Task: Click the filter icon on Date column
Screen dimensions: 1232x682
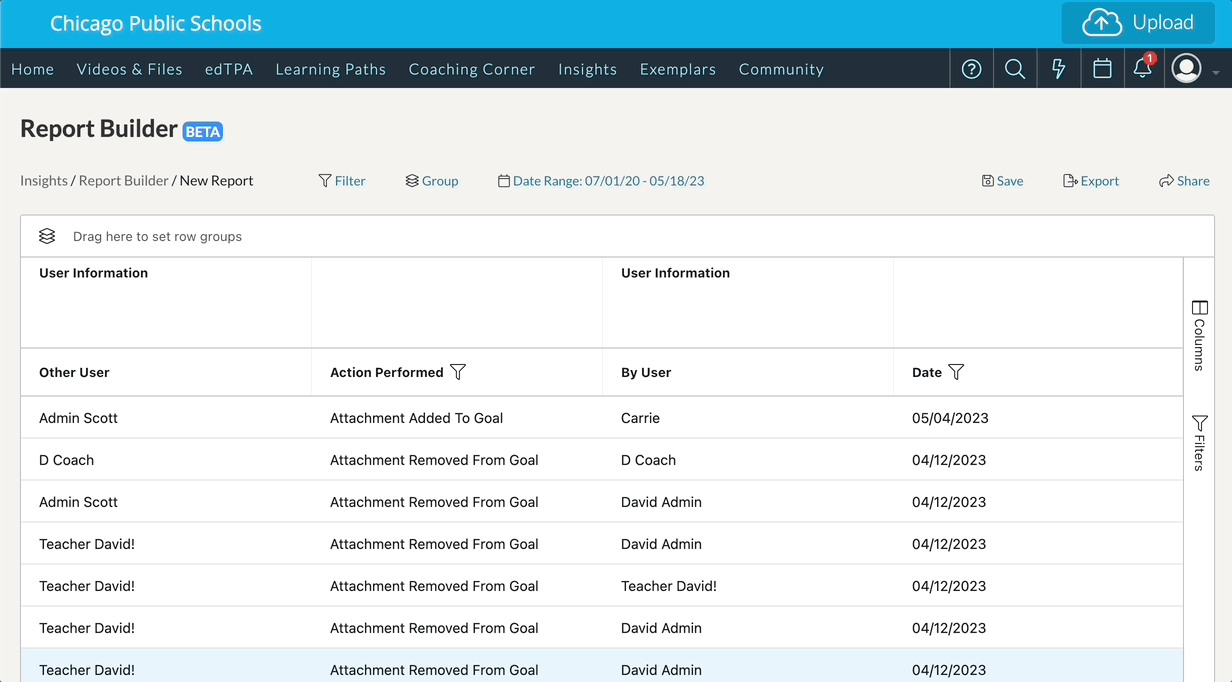Action: coord(956,372)
